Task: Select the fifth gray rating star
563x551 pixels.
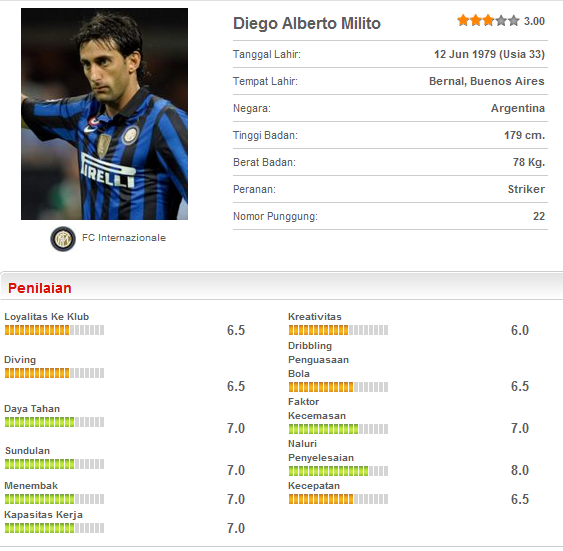Action: point(513,20)
